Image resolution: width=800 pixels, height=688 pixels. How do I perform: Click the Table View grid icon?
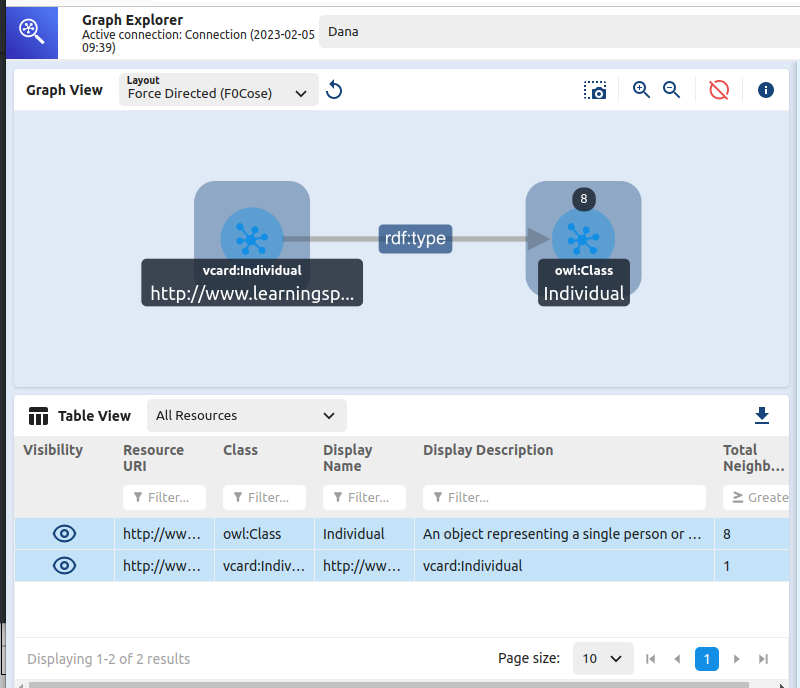coord(38,416)
